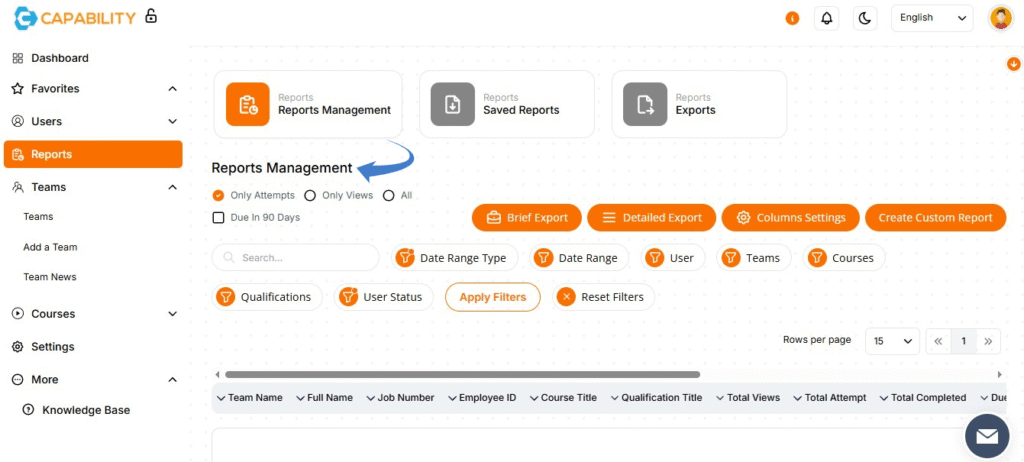Go to the next page arrows
Viewport: 1024px width, 462px height.
(988, 341)
